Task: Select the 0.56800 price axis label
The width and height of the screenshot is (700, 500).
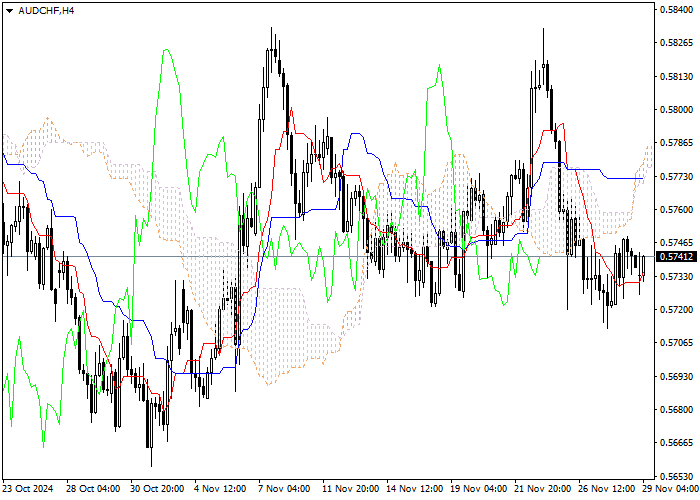Action: click(676, 410)
